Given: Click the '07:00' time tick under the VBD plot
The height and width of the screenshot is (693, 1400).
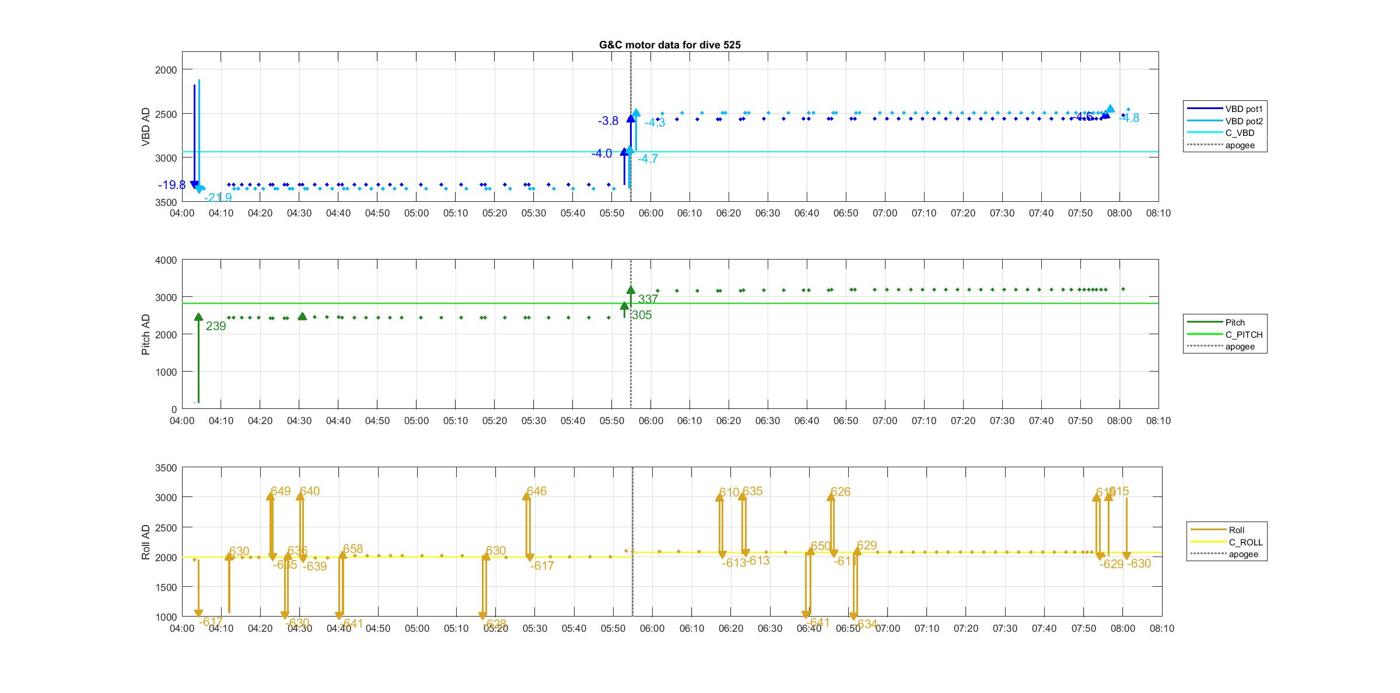Looking at the screenshot, I should pos(885,213).
